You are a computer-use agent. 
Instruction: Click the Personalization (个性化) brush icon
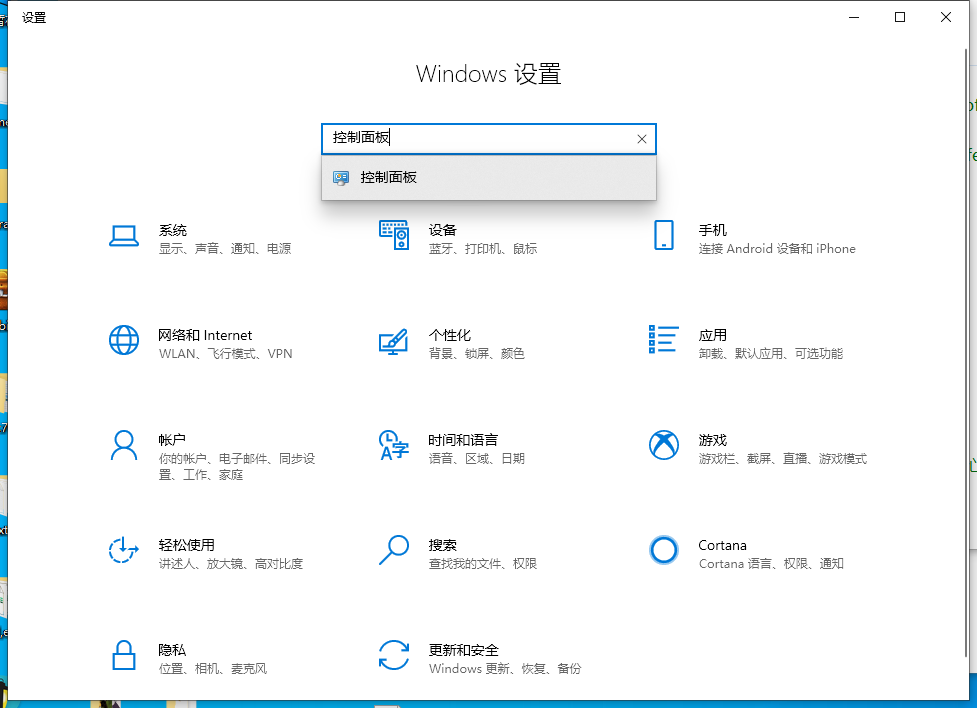[x=394, y=340]
